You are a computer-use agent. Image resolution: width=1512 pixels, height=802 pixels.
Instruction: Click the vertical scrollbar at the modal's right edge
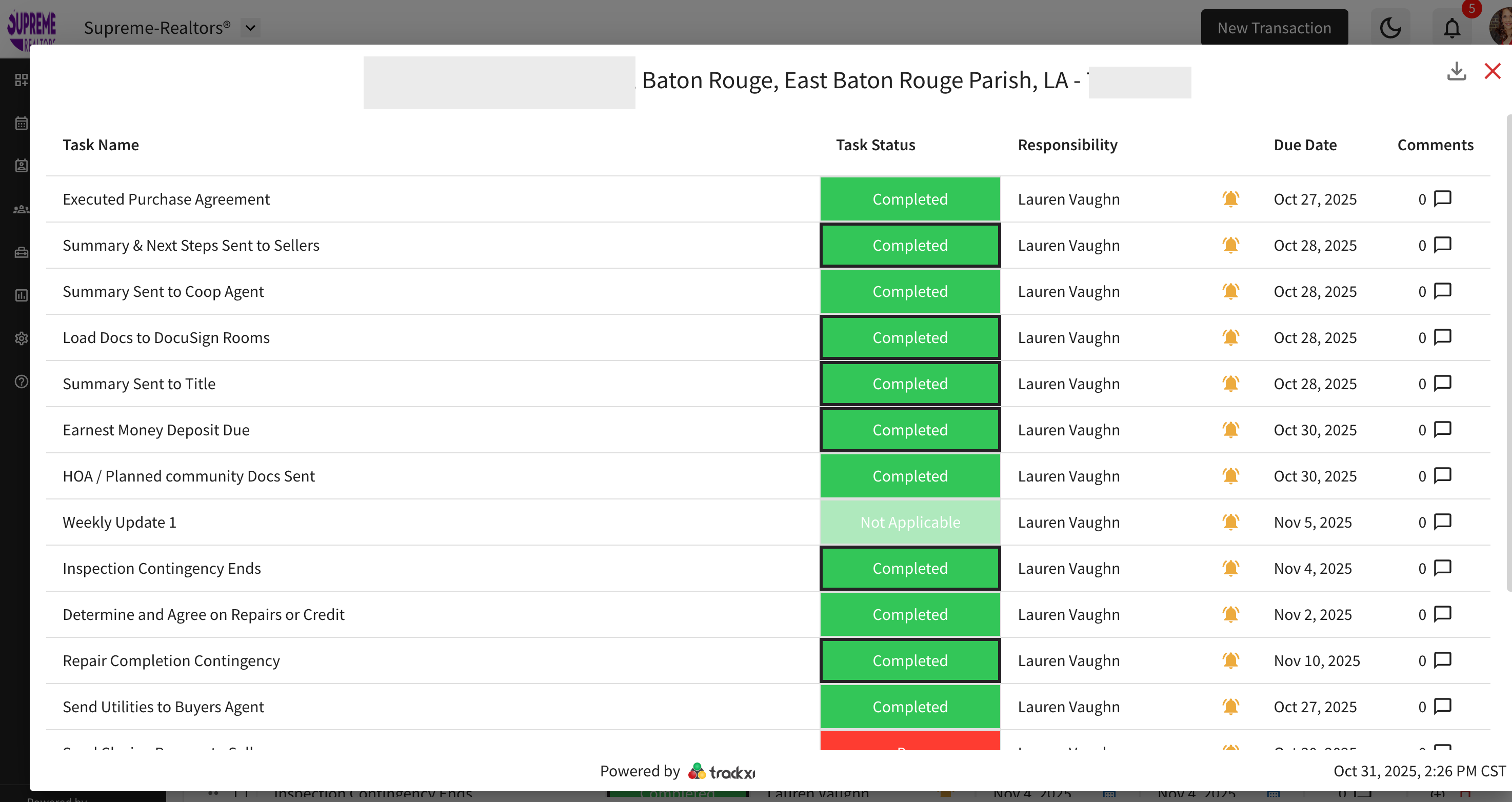(1508, 352)
